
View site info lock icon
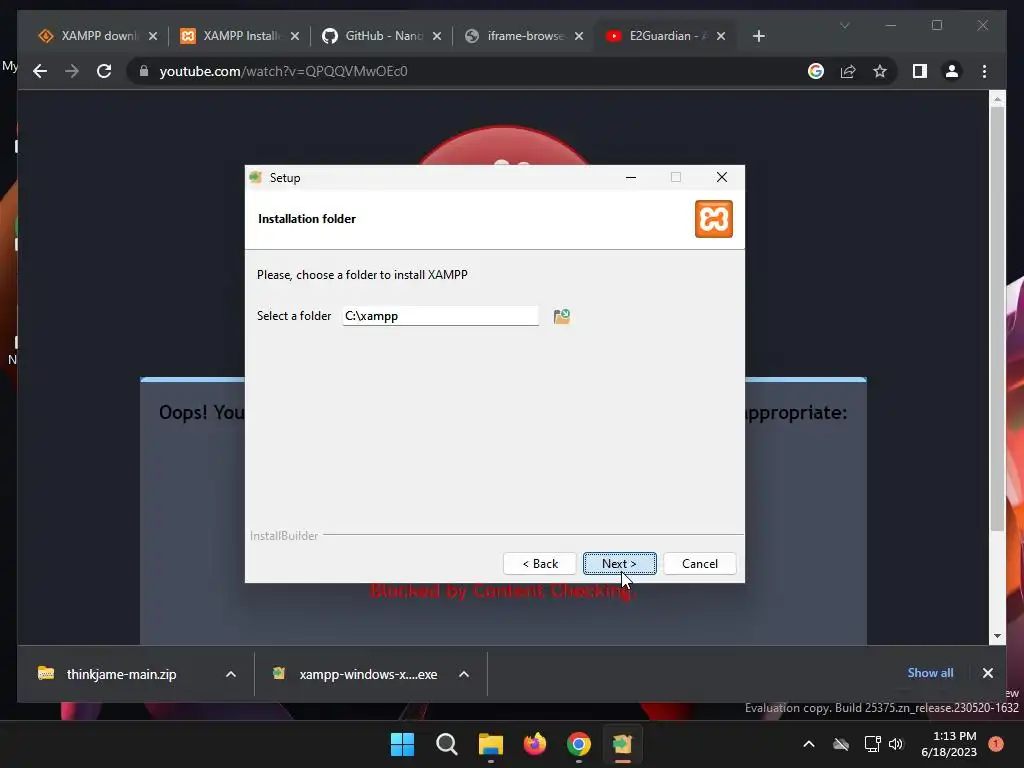pos(144,71)
